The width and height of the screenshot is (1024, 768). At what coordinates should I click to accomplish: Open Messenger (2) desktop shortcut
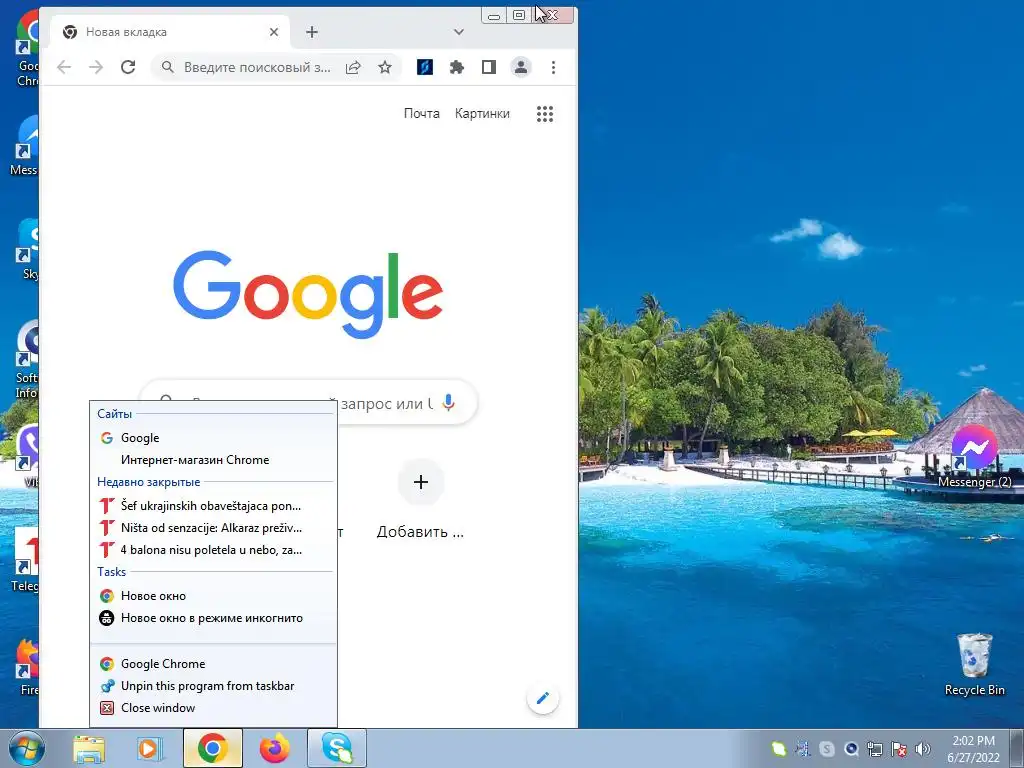[974, 457]
